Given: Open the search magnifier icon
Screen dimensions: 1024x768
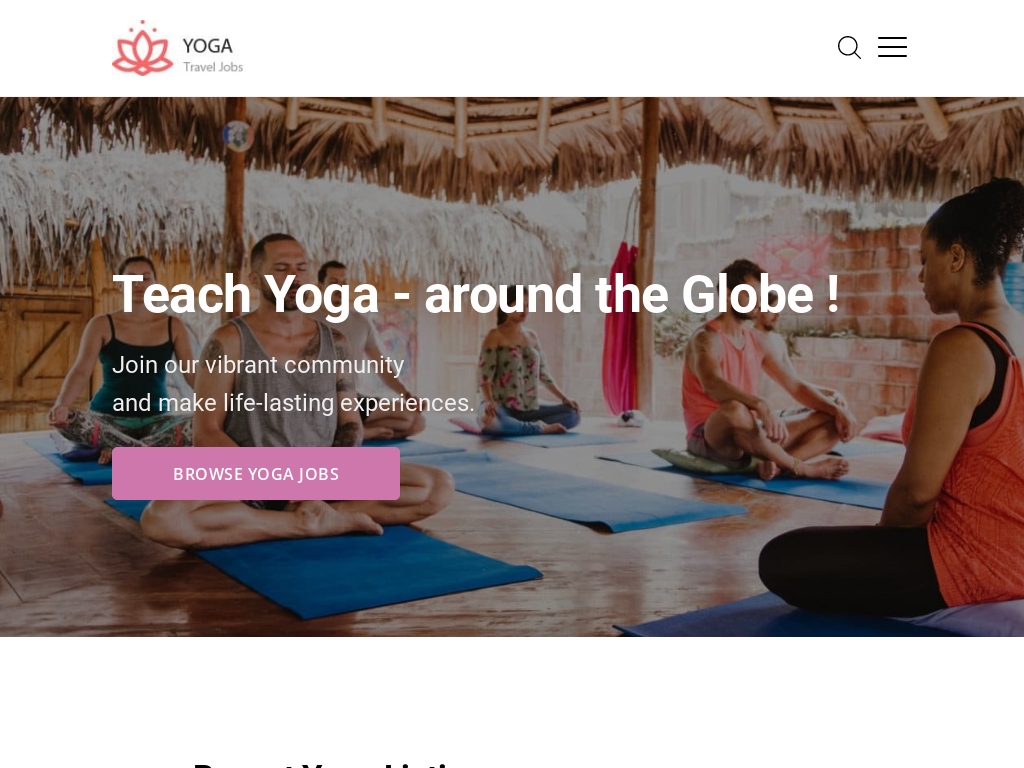Looking at the screenshot, I should coord(849,48).
